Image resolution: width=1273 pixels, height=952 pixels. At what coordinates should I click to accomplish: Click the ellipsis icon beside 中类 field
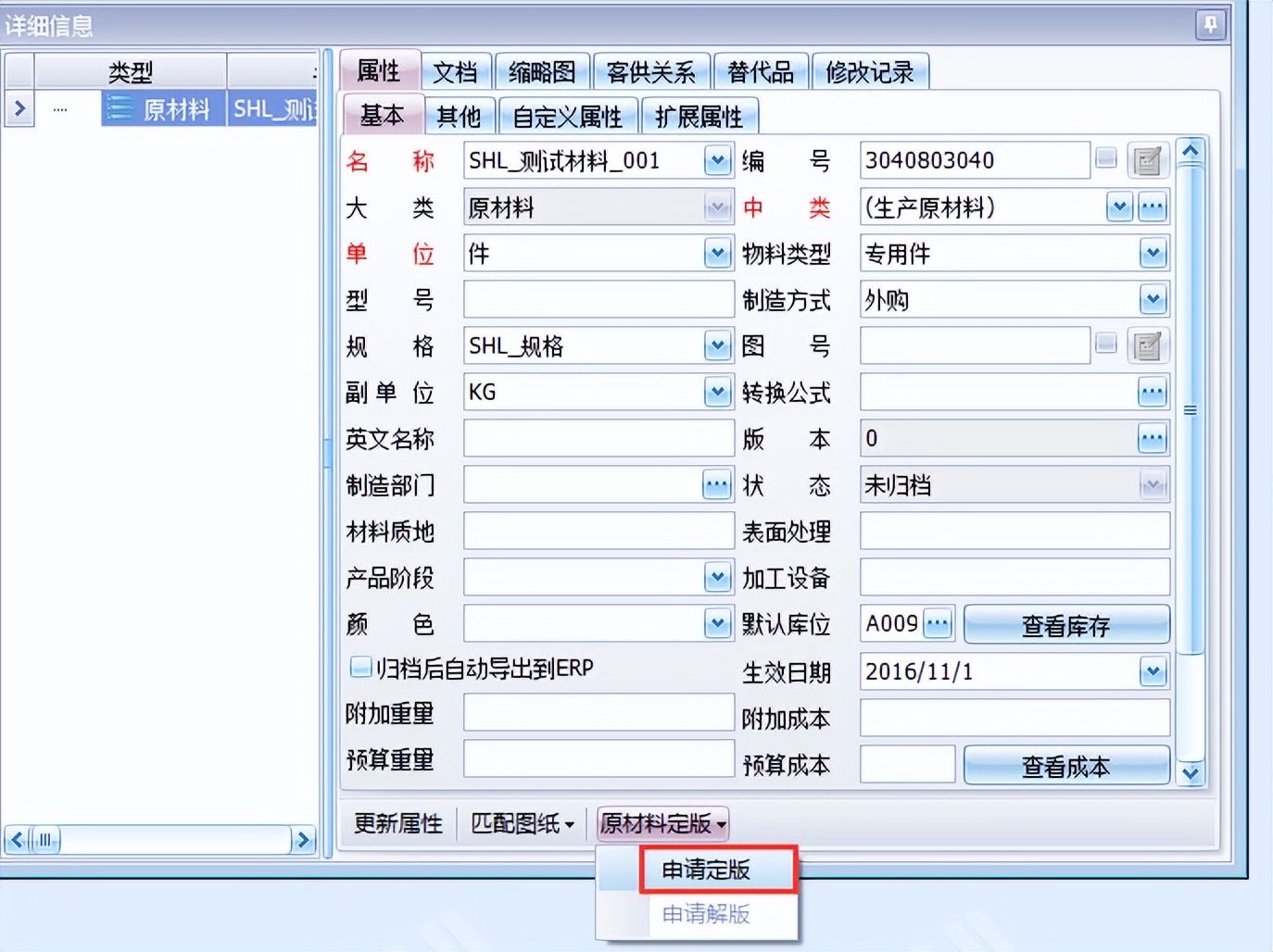tap(1152, 207)
